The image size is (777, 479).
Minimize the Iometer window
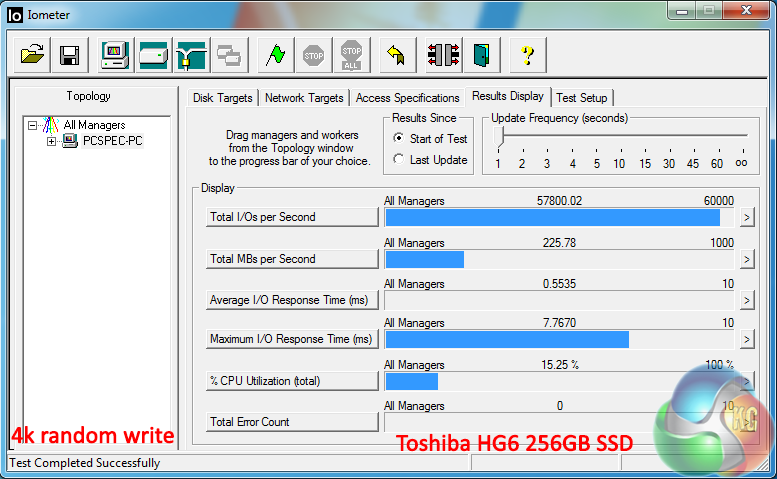click(682, 11)
